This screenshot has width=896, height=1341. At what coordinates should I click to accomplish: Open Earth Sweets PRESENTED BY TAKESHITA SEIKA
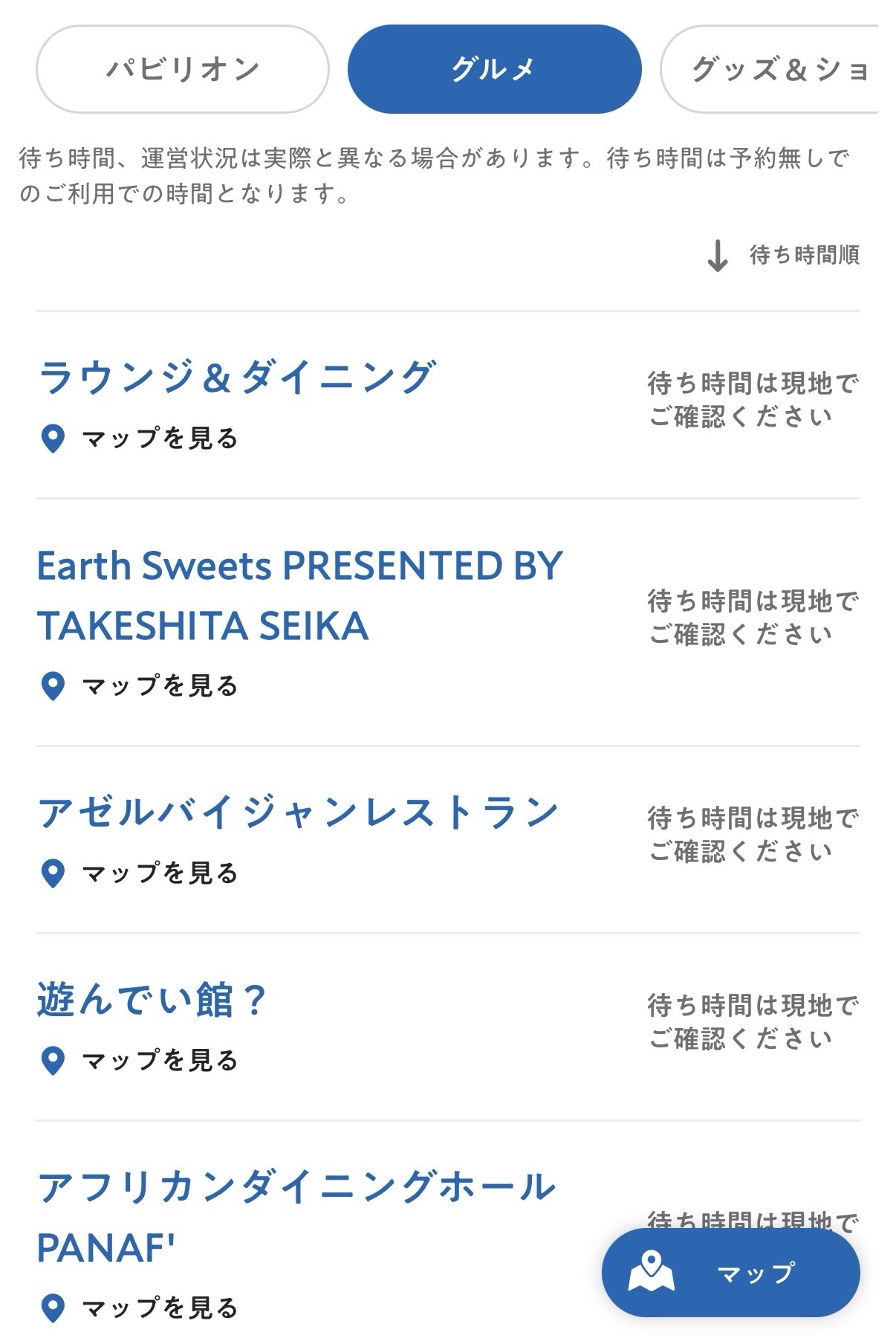(x=299, y=595)
